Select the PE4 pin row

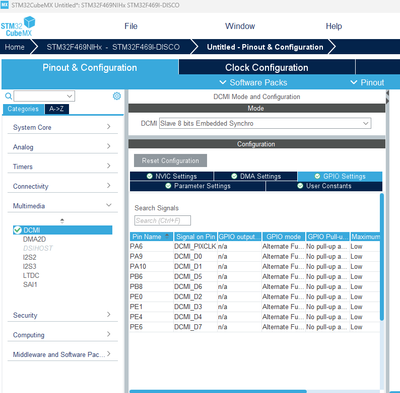[255, 317]
